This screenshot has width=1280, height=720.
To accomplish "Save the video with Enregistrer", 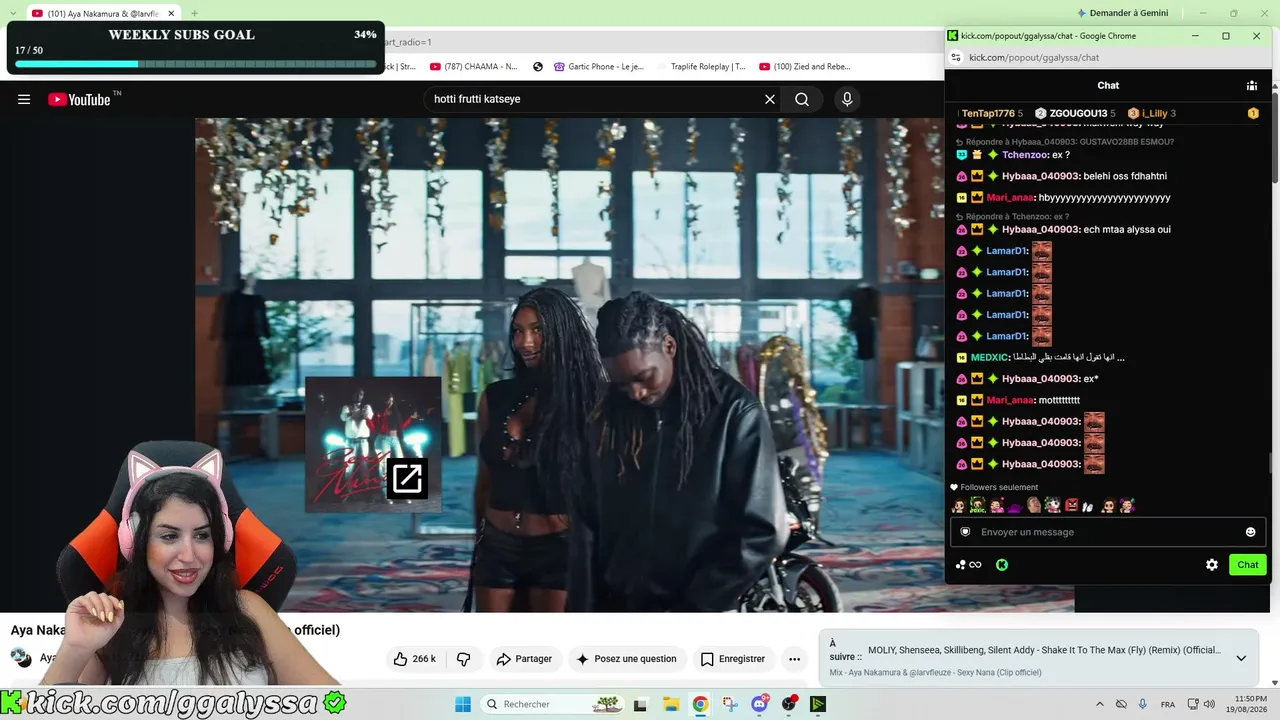I will point(732,659).
